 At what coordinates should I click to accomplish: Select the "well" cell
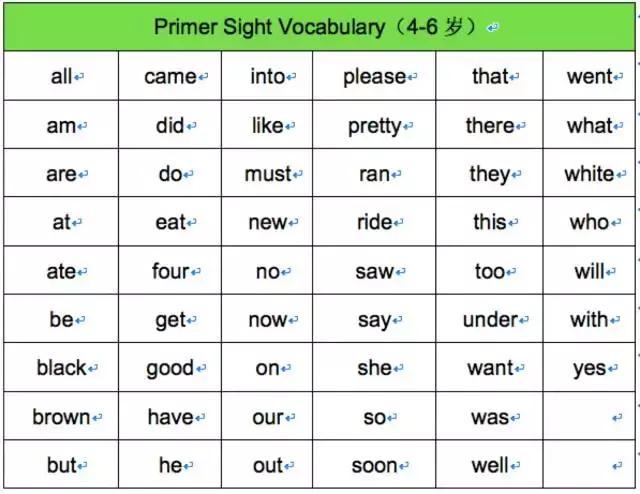pyautogui.click(x=490, y=466)
